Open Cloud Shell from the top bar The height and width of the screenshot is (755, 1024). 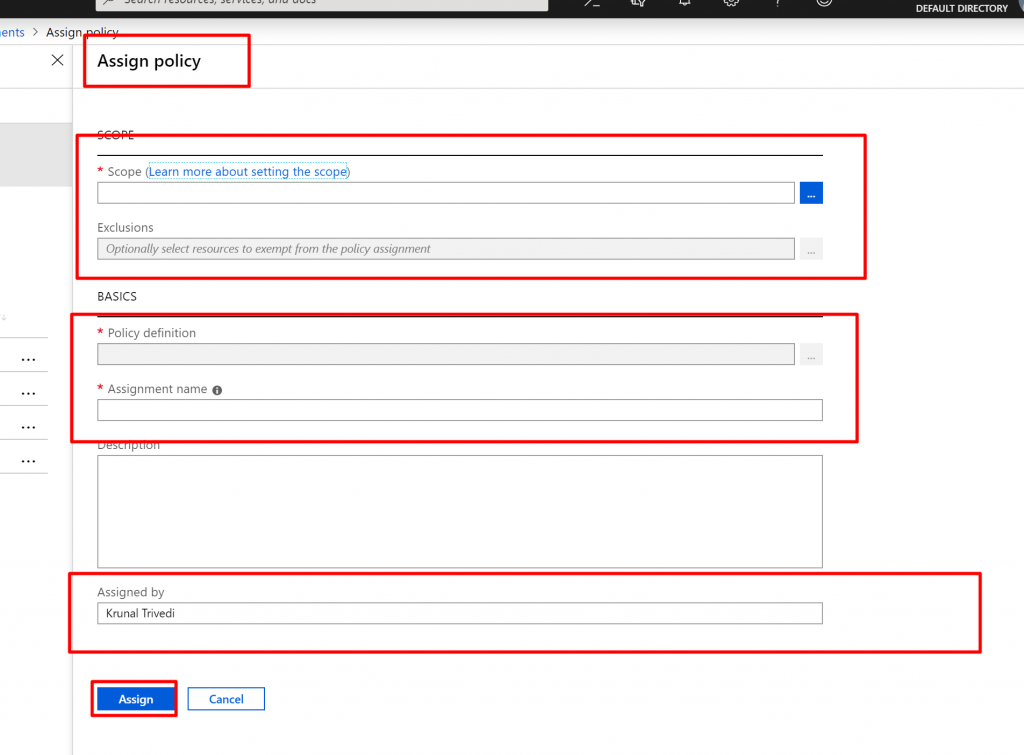coord(591,3)
